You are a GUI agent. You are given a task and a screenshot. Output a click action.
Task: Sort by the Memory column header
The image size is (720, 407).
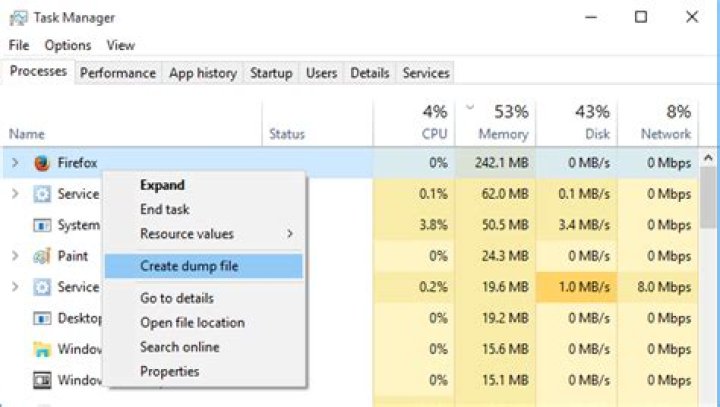pos(503,134)
